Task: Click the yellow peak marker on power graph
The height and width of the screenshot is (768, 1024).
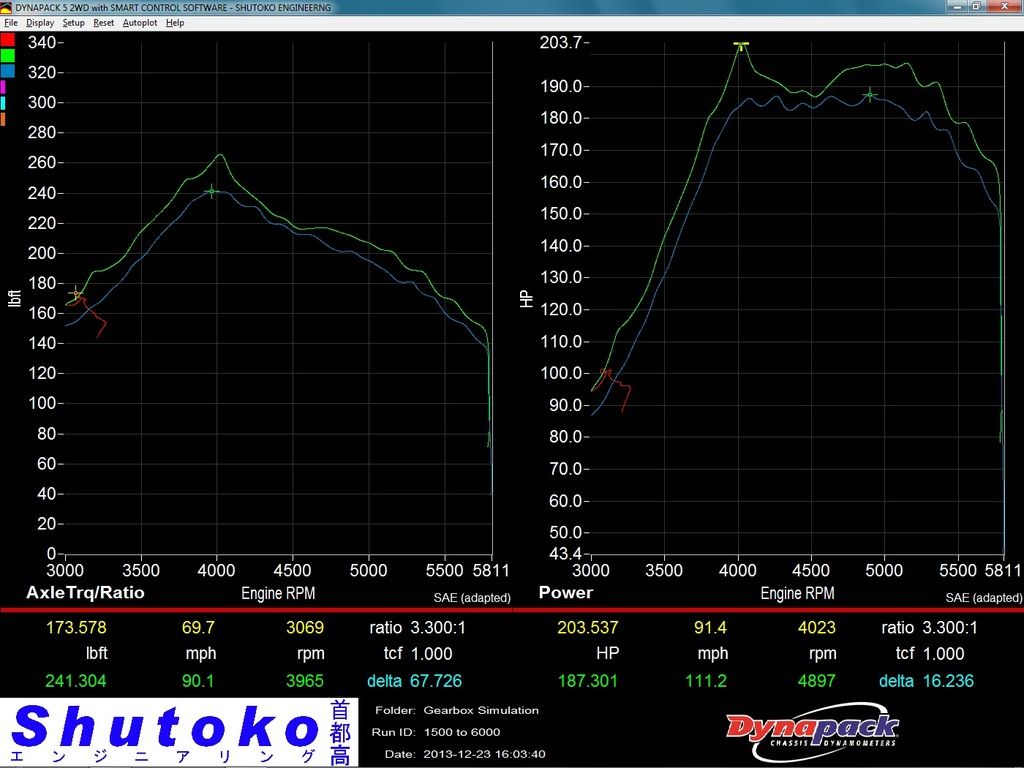Action: coord(740,44)
